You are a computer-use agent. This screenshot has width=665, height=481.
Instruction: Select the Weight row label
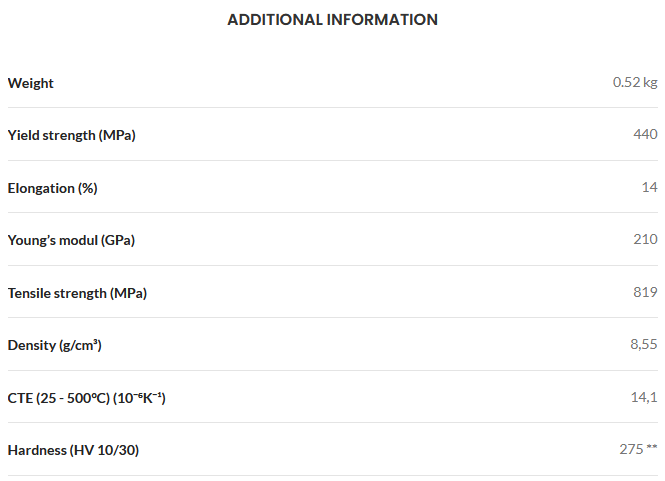pos(31,83)
